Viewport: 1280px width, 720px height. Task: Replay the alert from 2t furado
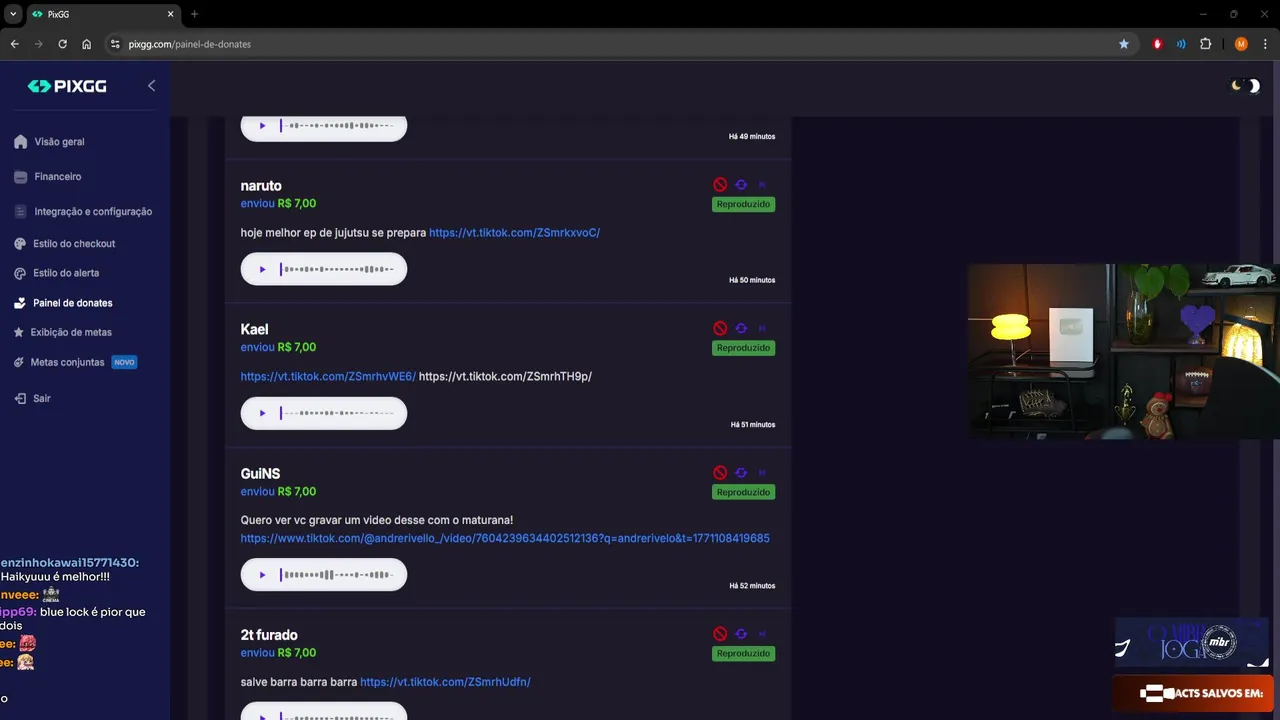click(x=741, y=634)
